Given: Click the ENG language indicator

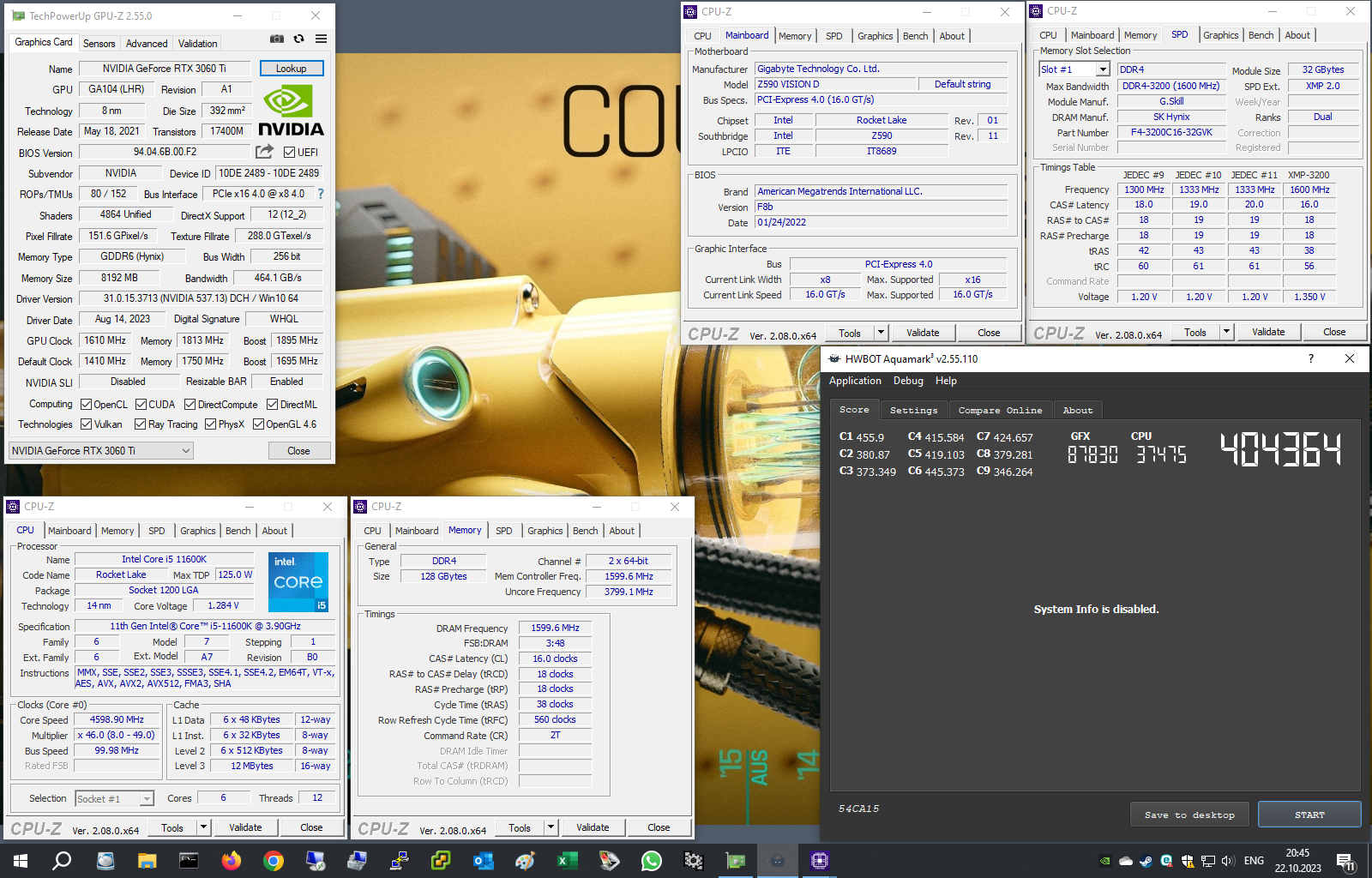Looking at the screenshot, I should 1254,861.
